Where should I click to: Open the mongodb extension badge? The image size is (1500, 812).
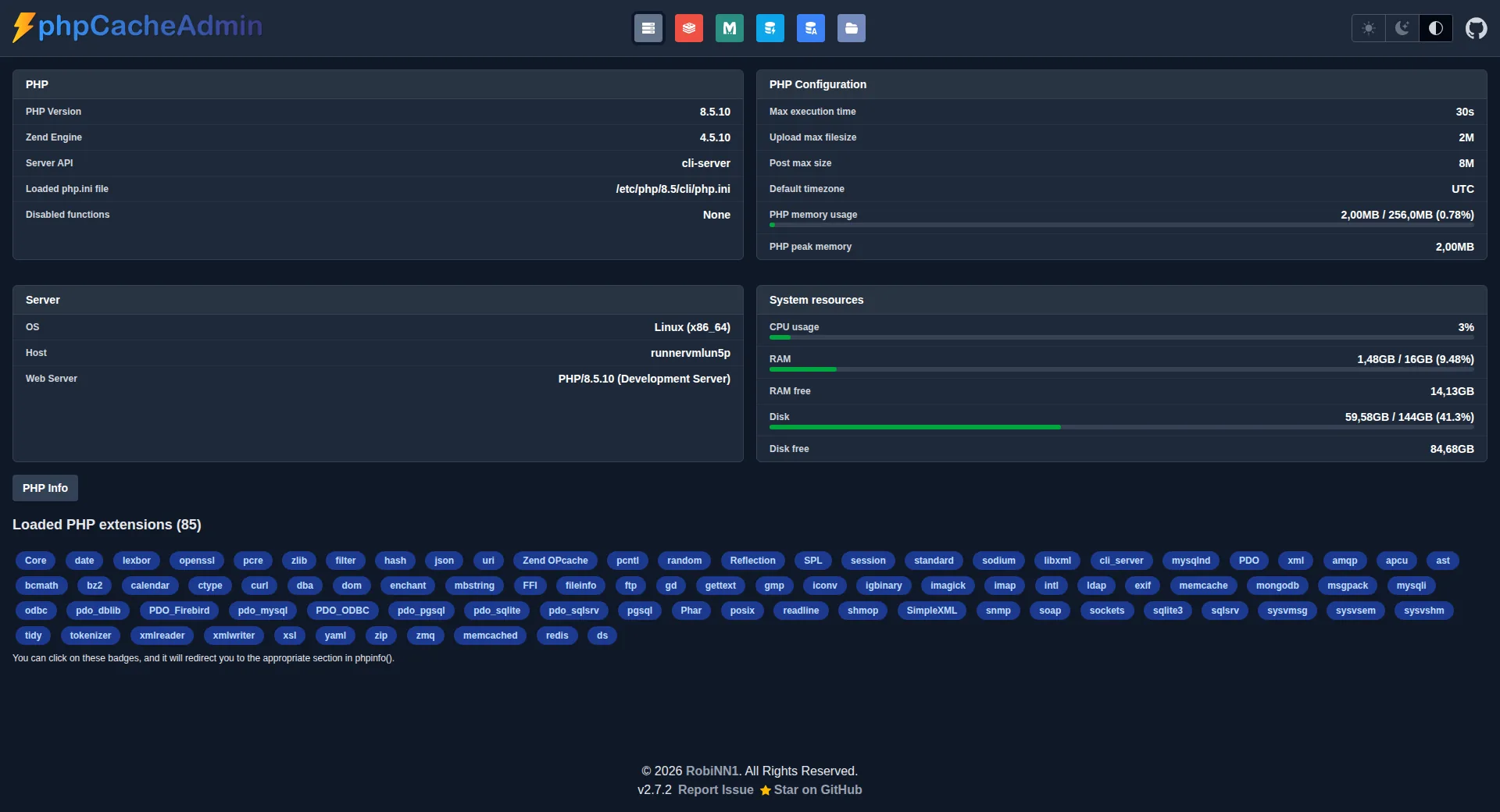point(1277,586)
